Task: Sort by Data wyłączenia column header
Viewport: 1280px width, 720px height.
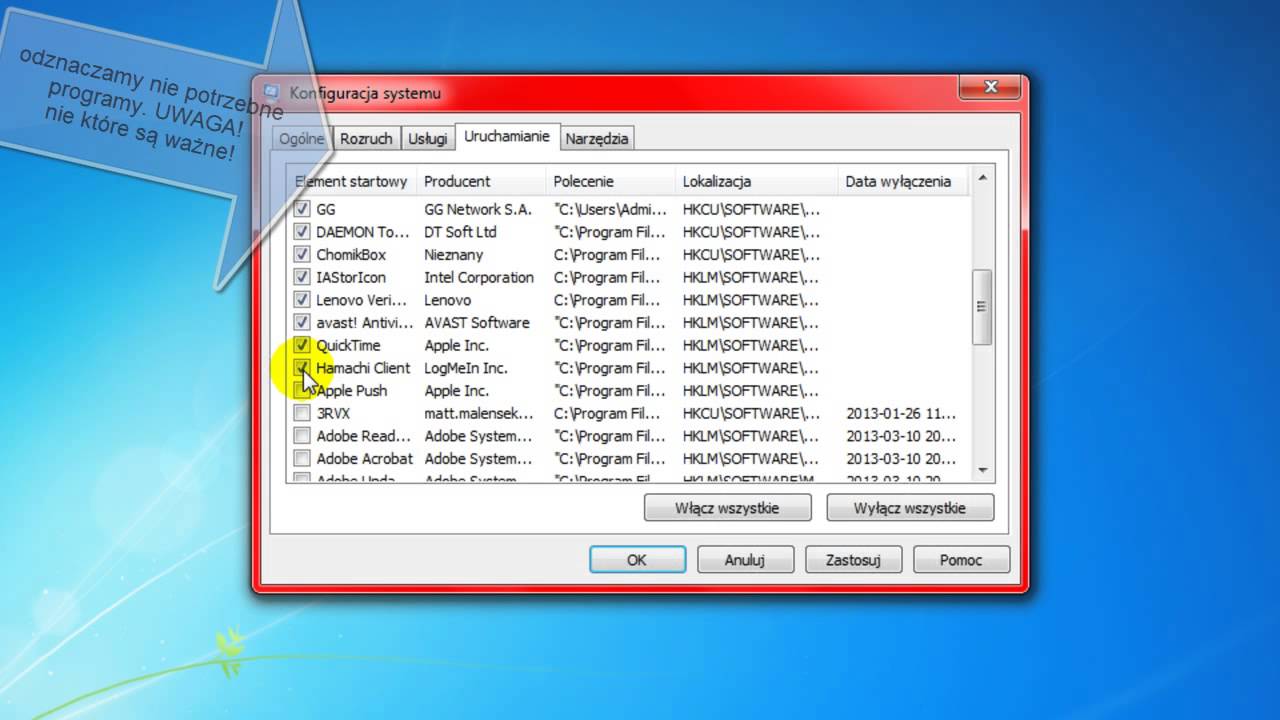Action: [x=904, y=182]
